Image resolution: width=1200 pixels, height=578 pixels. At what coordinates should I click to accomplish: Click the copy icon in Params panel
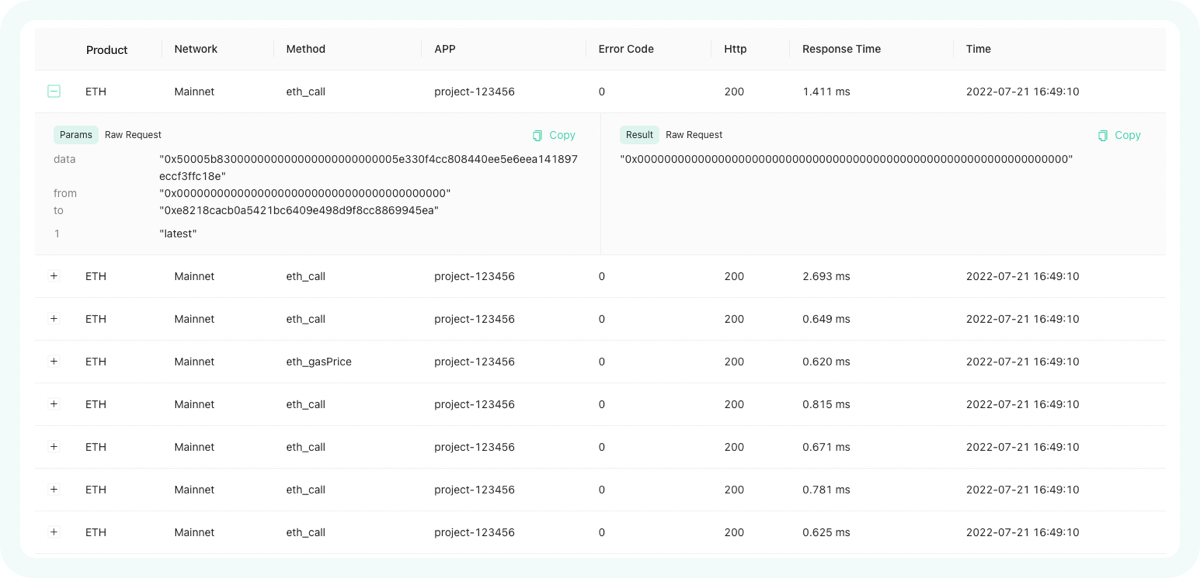pyautogui.click(x=538, y=135)
